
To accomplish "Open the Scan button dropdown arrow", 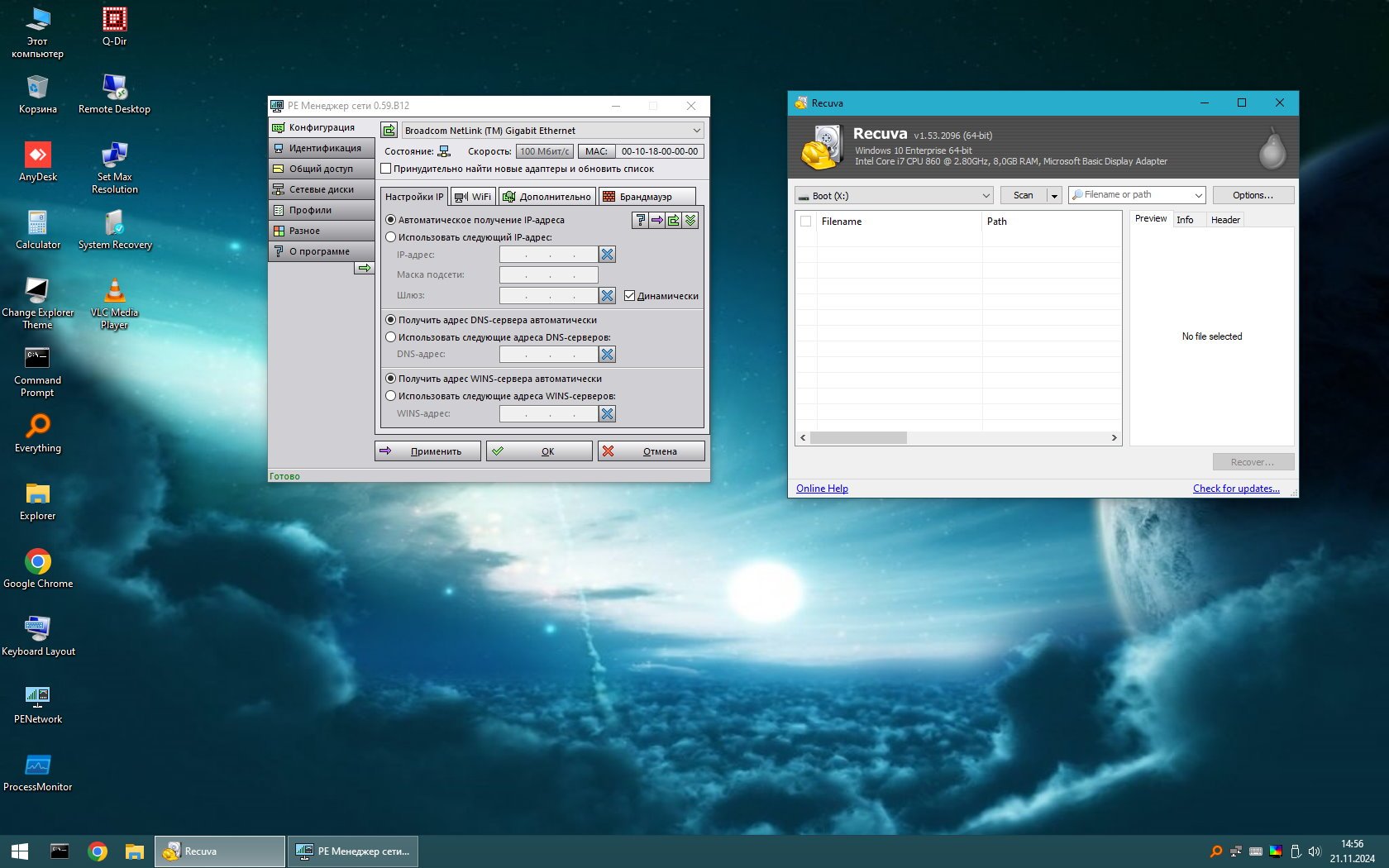I will click(x=1054, y=196).
